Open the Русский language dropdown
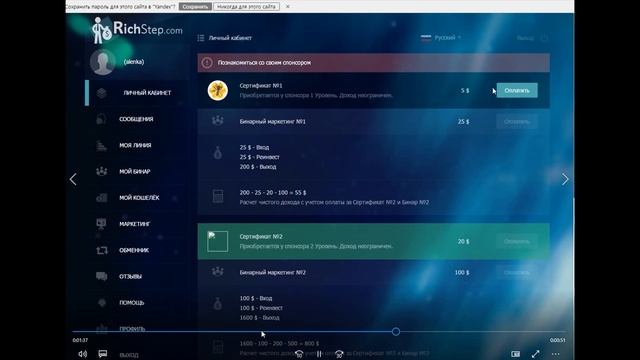 (x=441, y=38)
